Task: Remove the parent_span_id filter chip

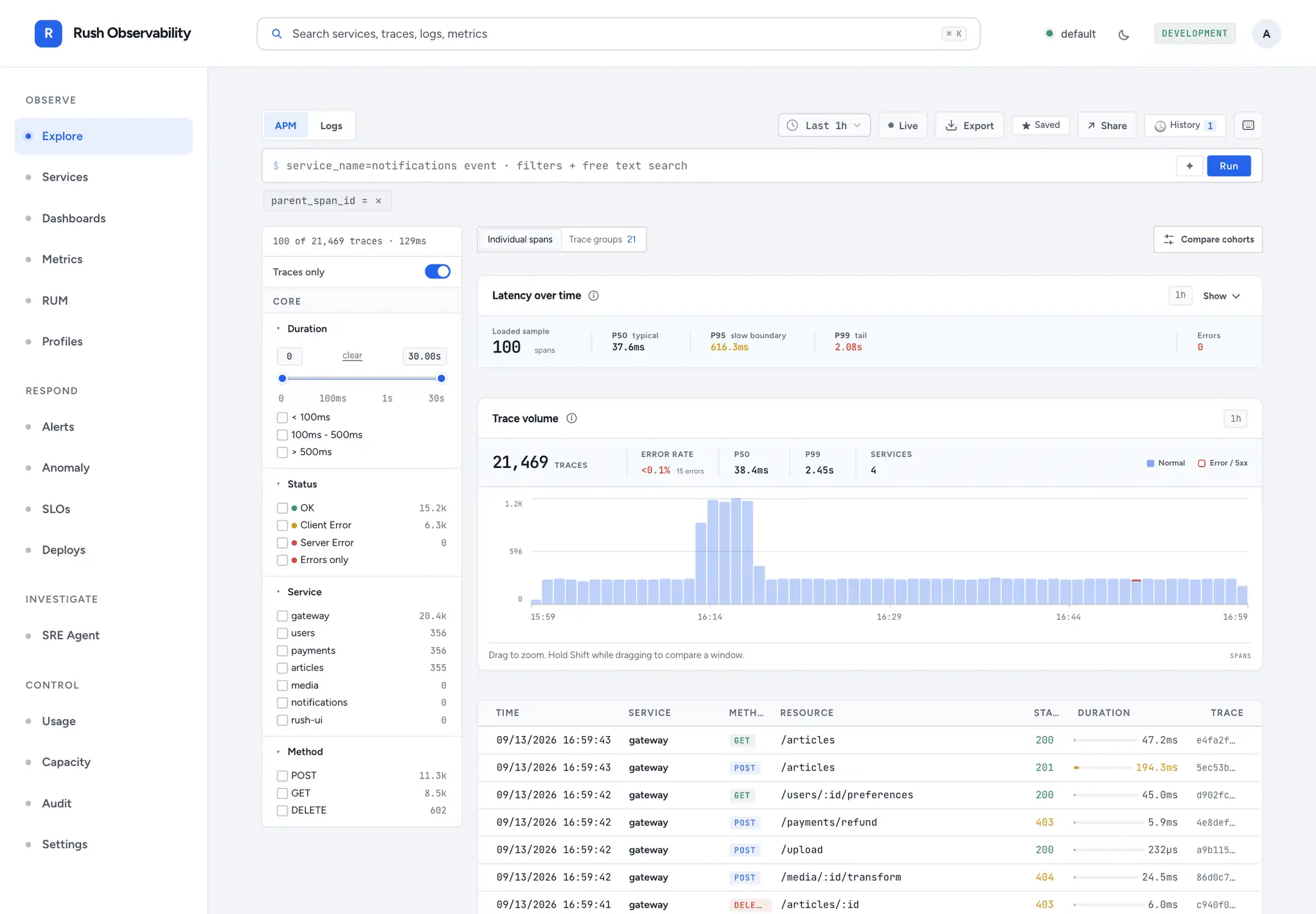Action: 378,201
